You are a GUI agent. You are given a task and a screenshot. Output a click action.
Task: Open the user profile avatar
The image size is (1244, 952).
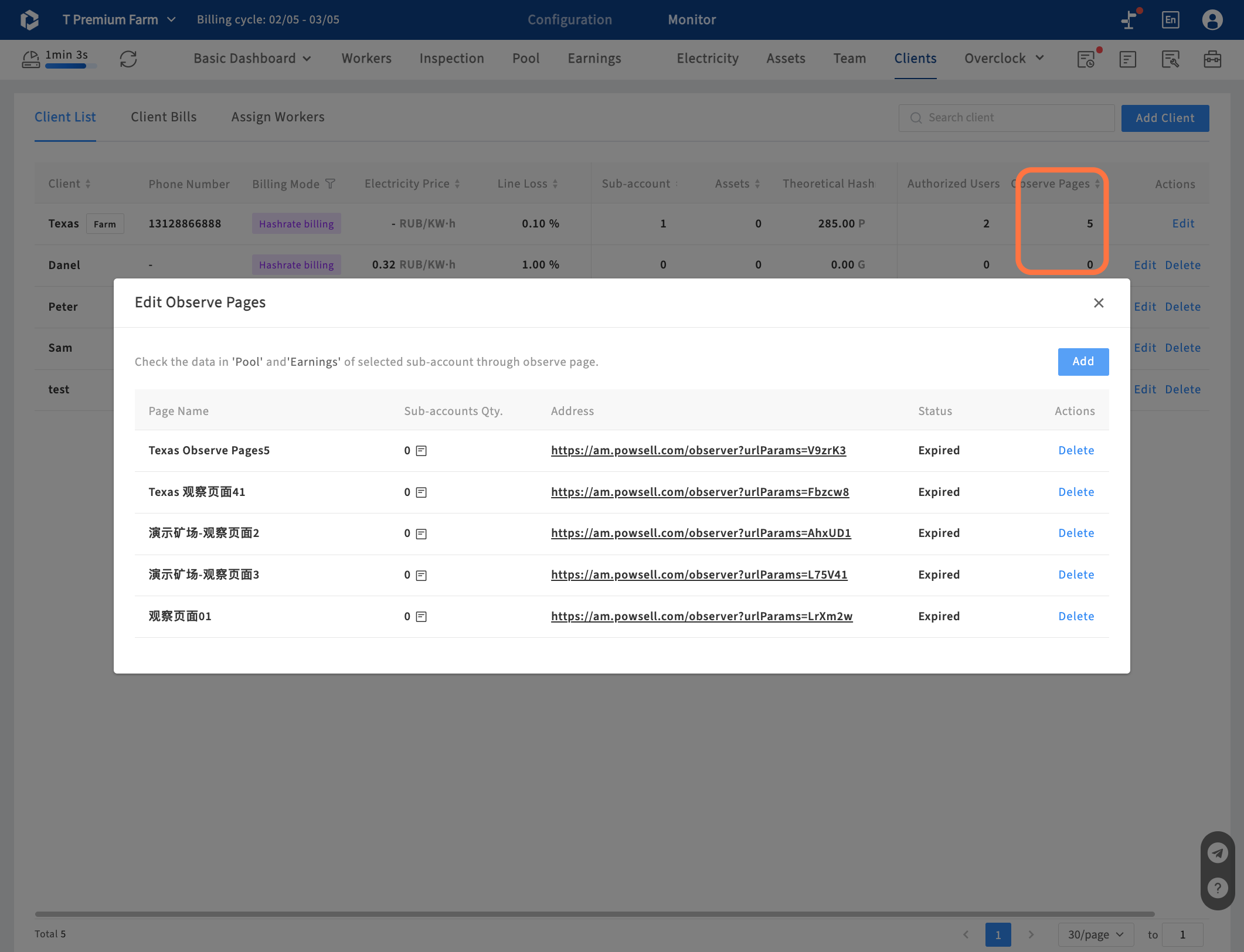click(x=1212, y=20)
